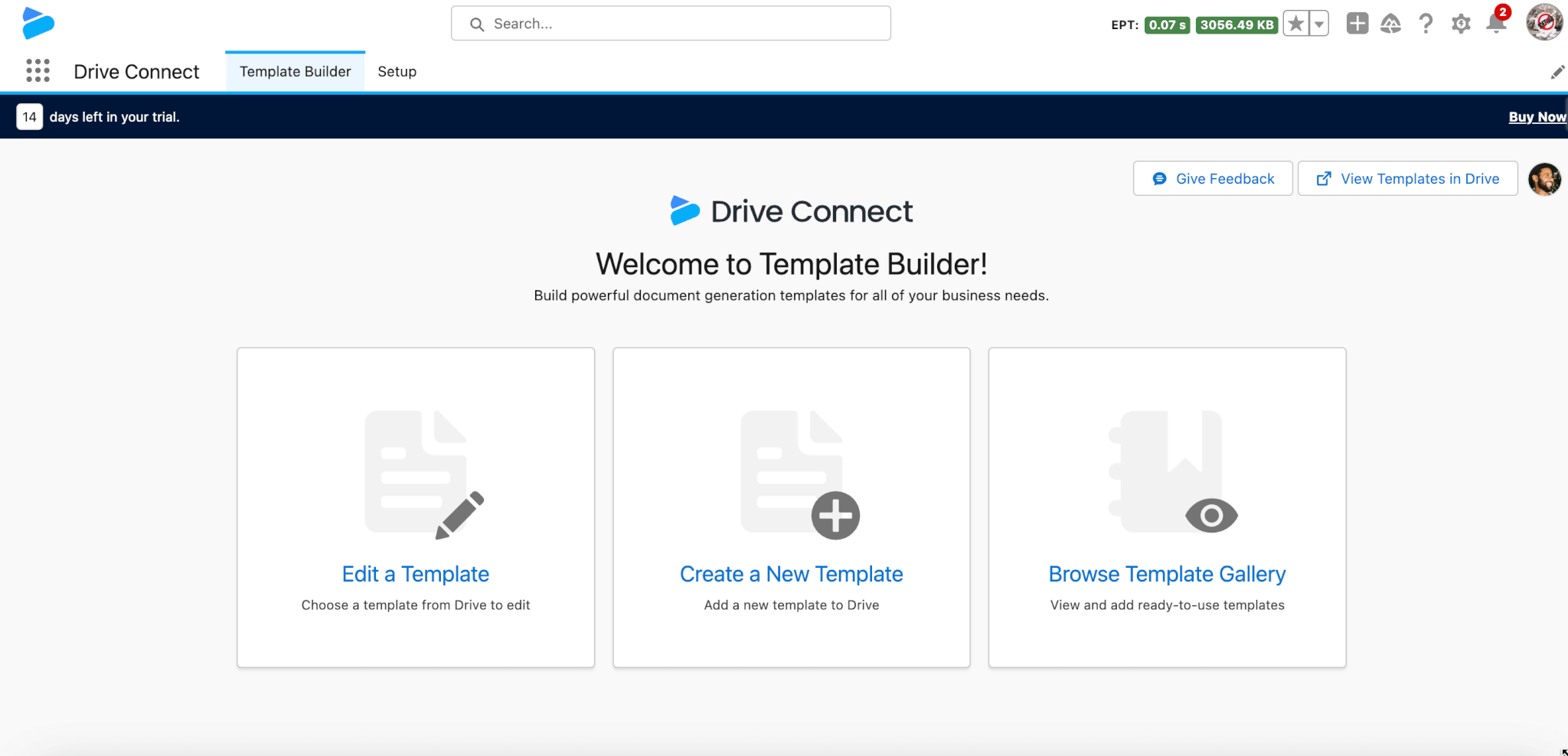Click 'View and add ready-to-use templates' text
The image size is (1568, 756).
(1167, 604)
